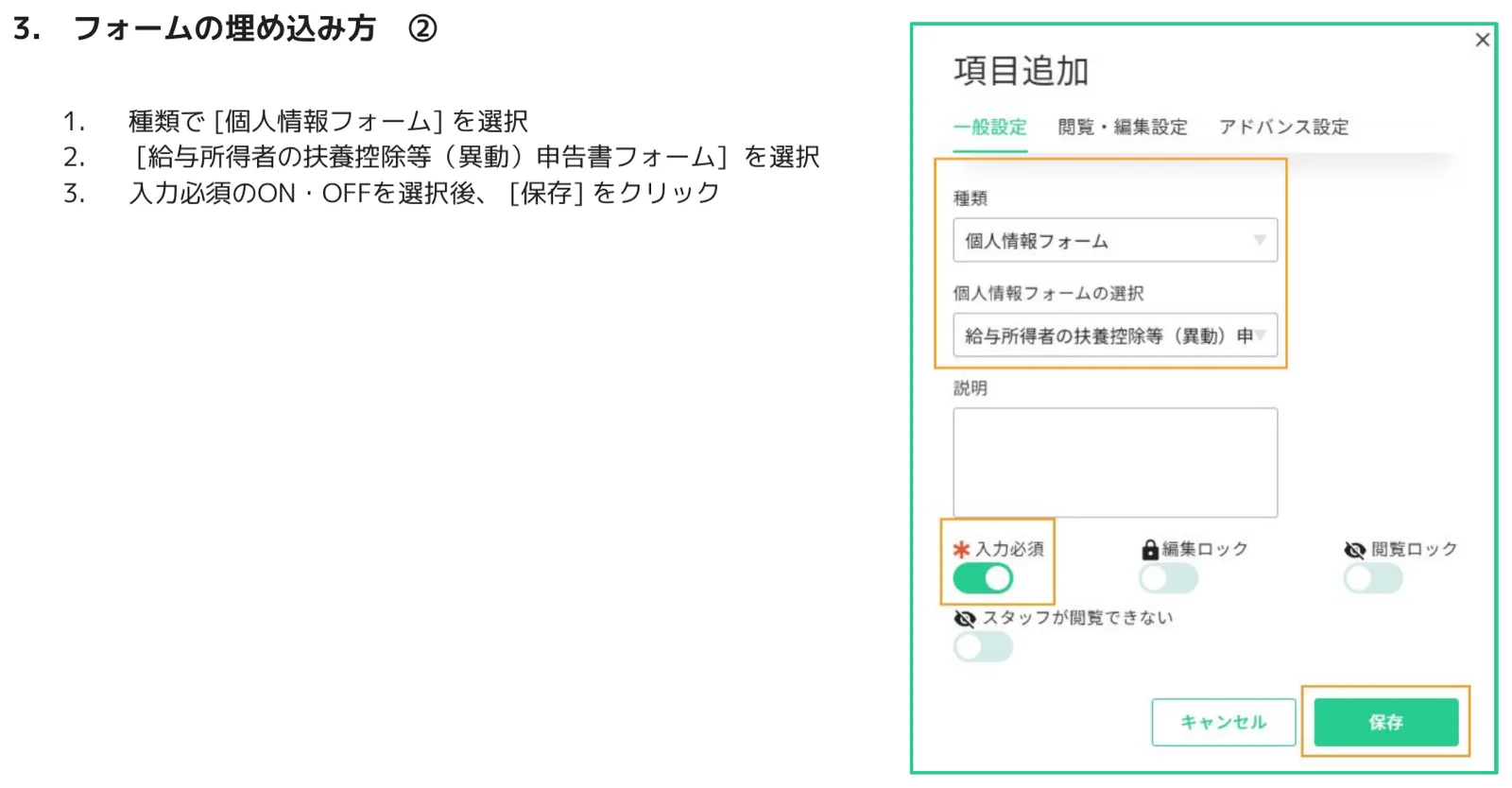Click the 説明 field label

(971, 388)
